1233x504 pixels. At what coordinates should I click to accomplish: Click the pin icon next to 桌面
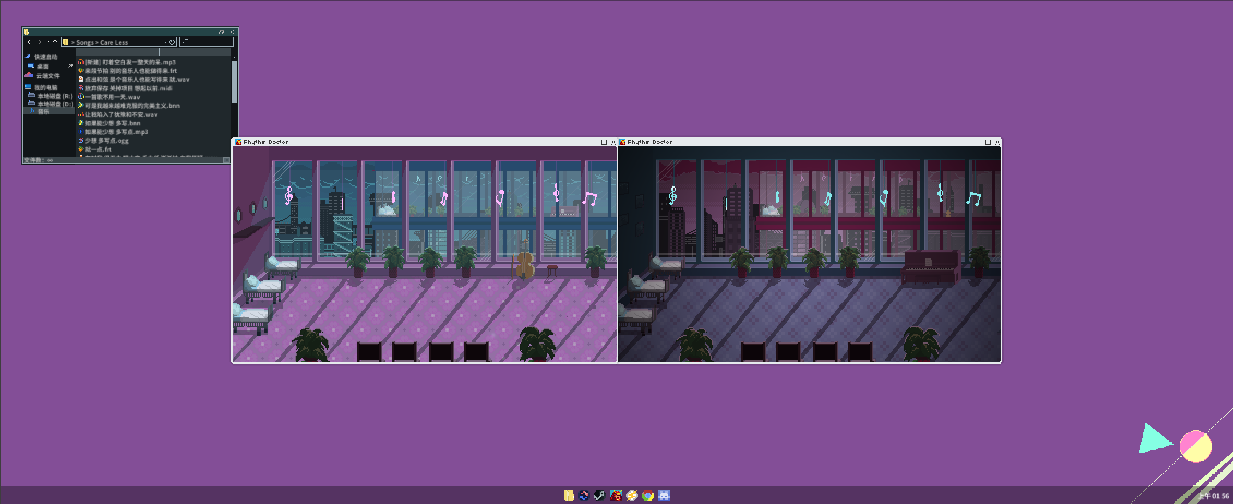(70, 66)
